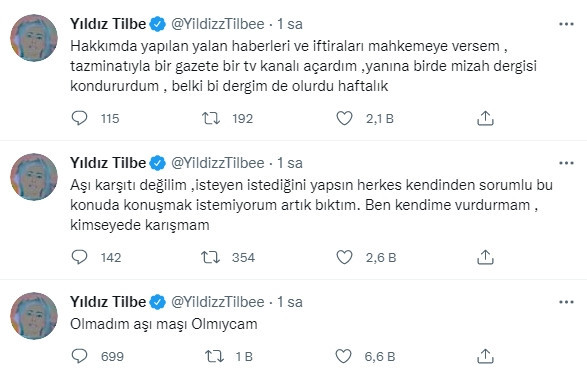587x372 pixels.
Task: Retweet the tweet with 192 retweets
Action: [211, 118]
